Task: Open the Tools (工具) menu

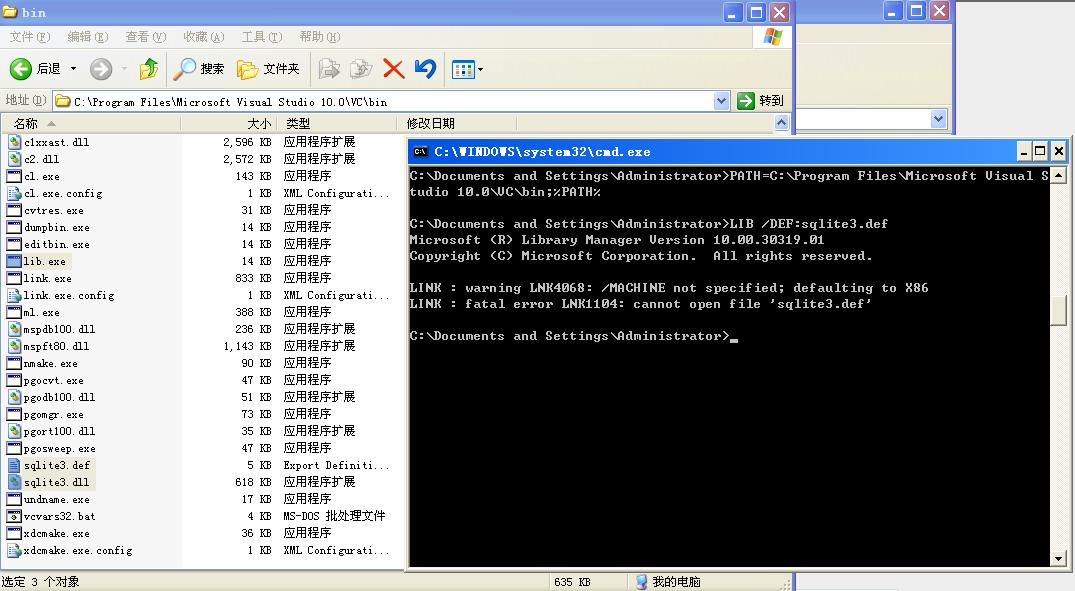Action: point(262,36)
